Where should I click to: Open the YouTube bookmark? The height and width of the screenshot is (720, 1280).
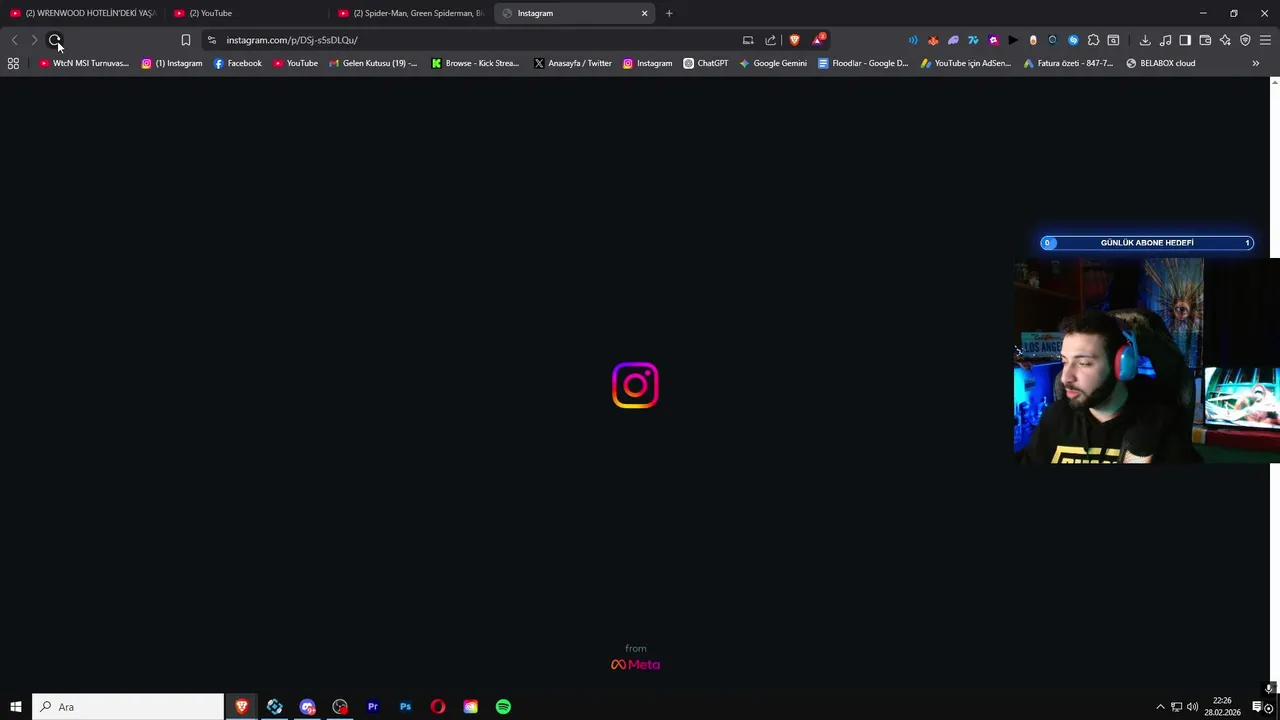[x=296, y=63]
